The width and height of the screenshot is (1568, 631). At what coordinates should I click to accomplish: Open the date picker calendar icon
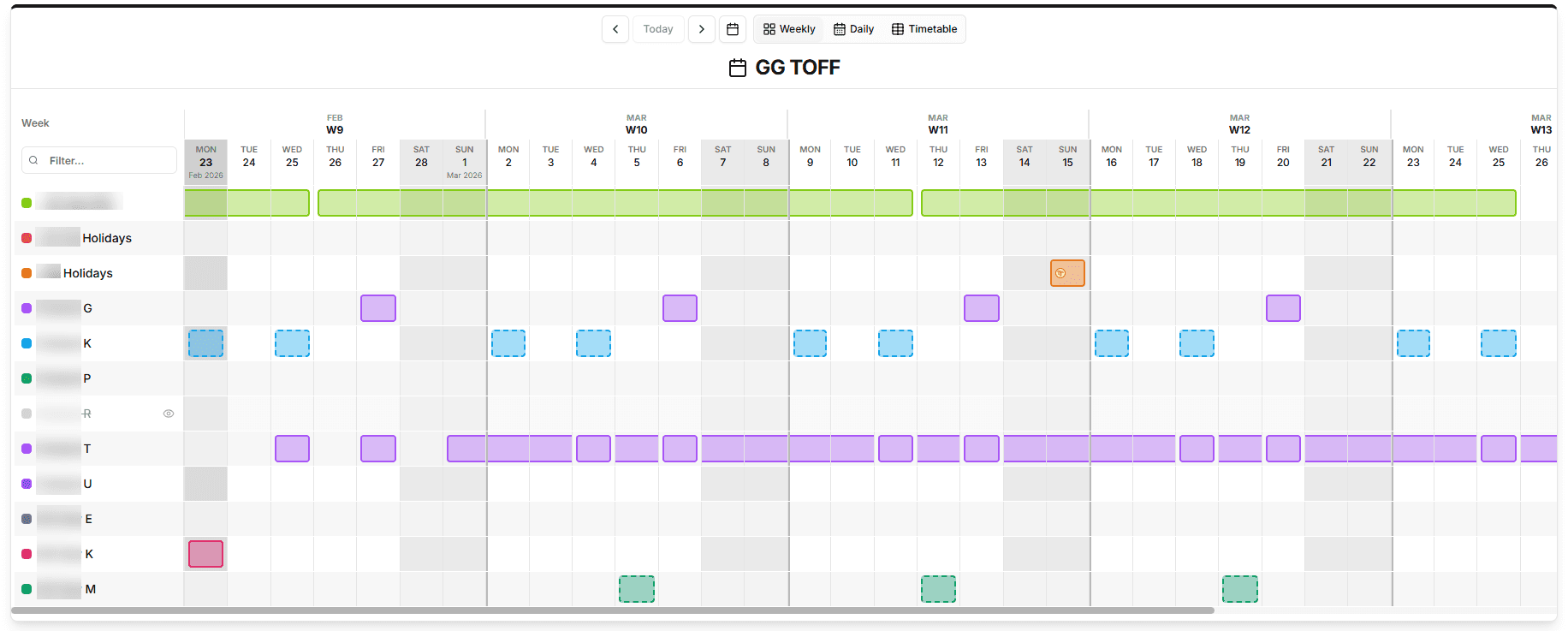pyautogui.click(x=733, y=29)
